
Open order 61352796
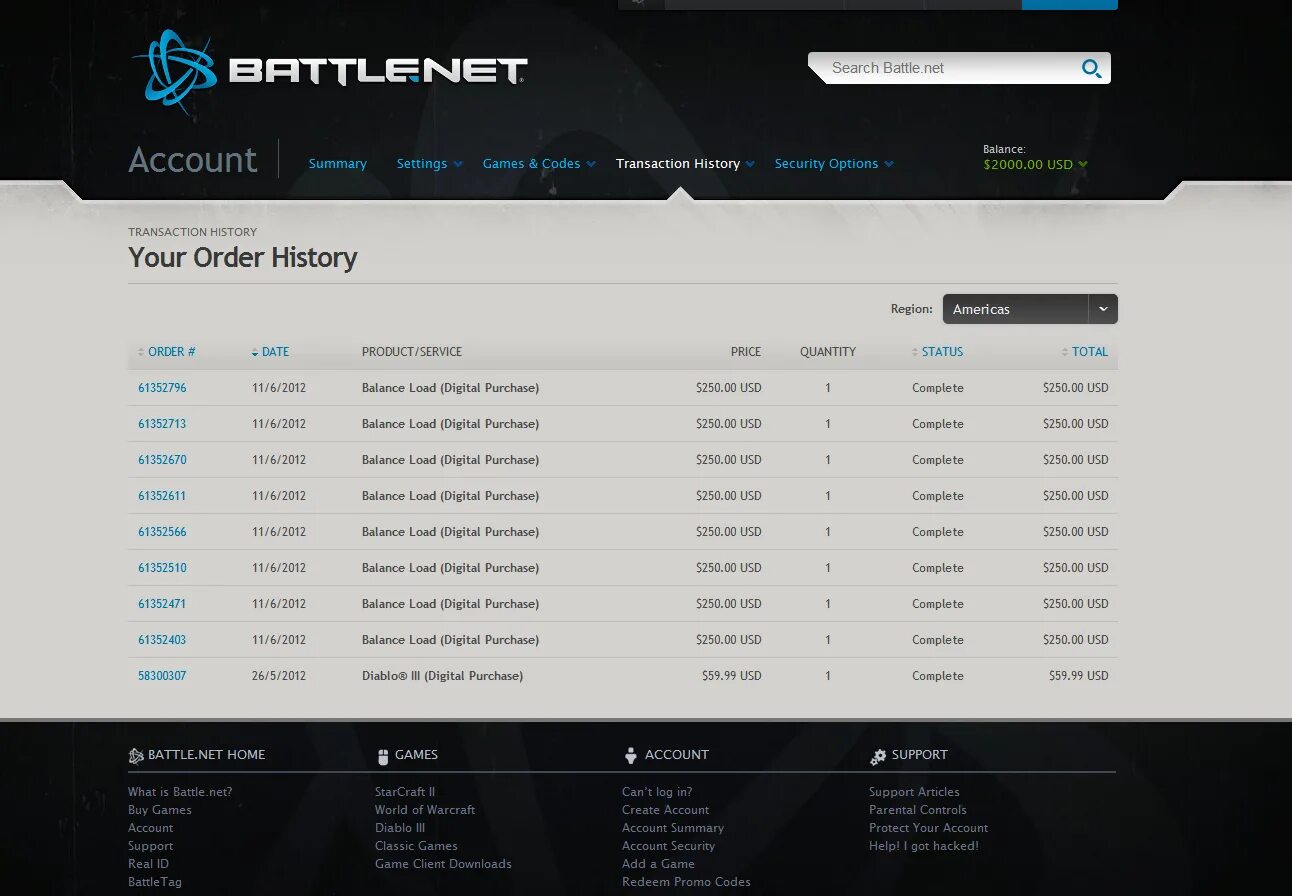click(x=162, y=388)
